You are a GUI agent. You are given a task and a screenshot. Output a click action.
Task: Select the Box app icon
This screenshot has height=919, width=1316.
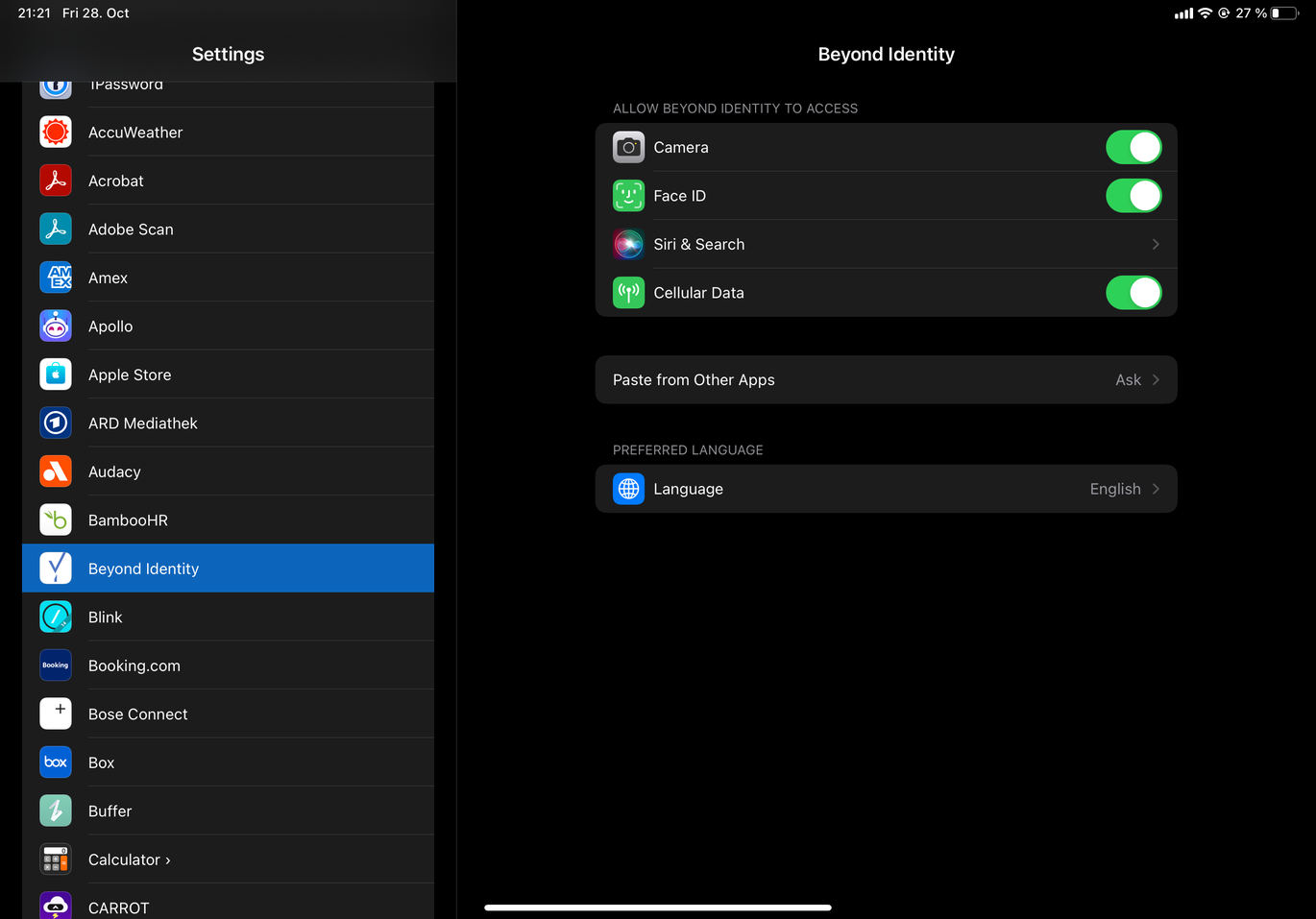[56, 762]
